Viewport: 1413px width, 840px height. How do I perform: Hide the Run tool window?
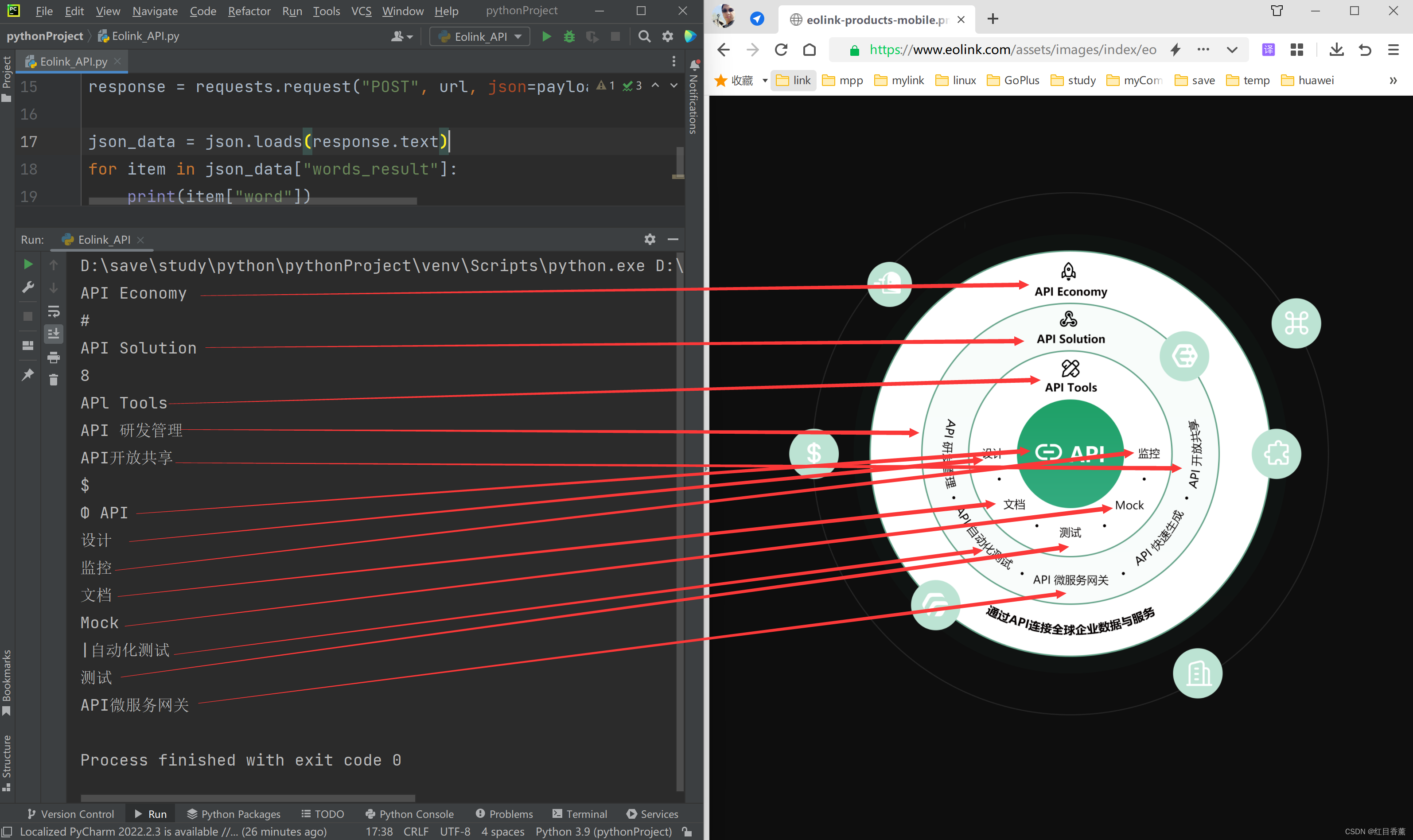(x=673, y=239)
